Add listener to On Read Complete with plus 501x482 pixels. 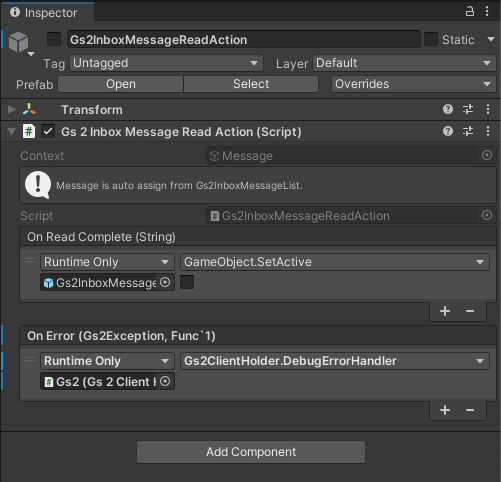[x=445, y=311]
